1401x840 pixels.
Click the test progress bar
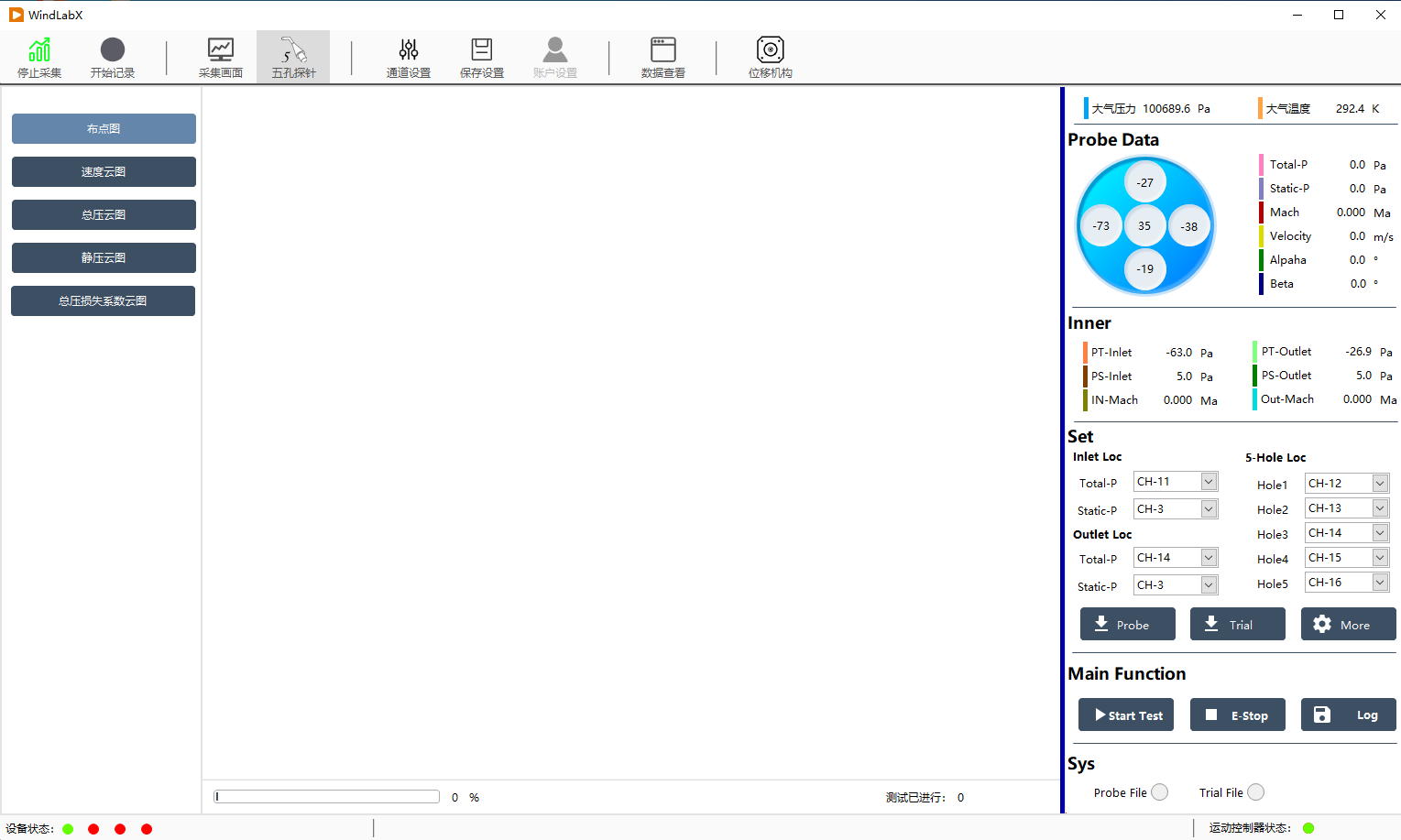click(327, 797)
